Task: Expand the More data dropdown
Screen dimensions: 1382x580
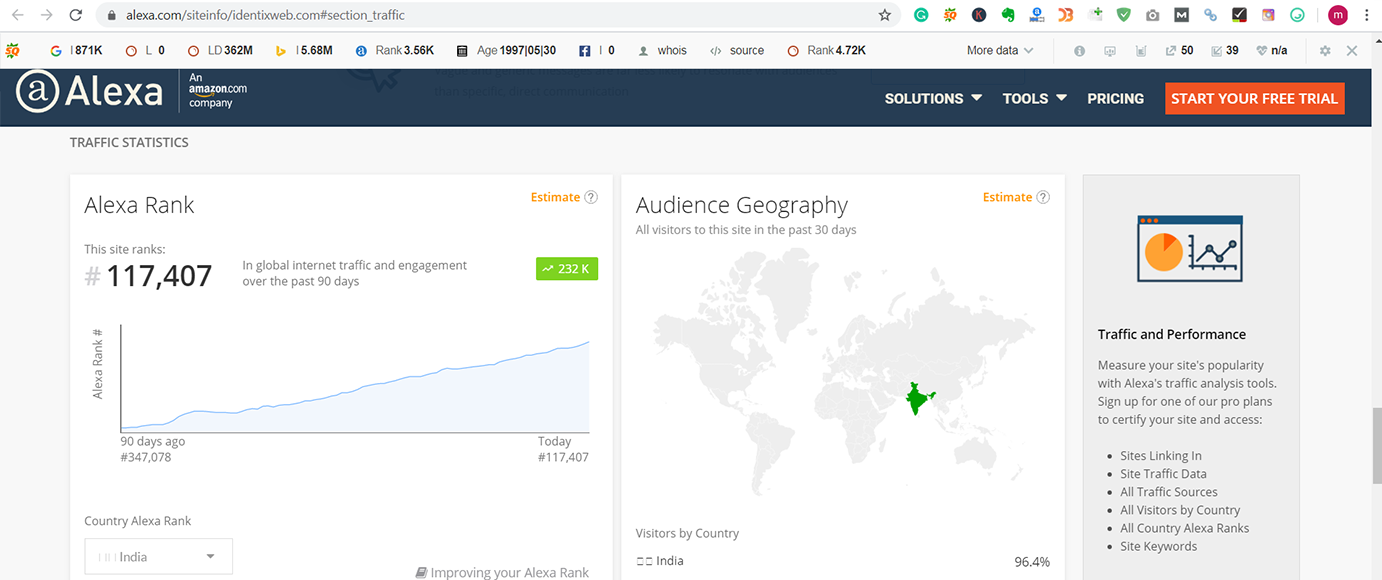Action: click(1000, 51)
